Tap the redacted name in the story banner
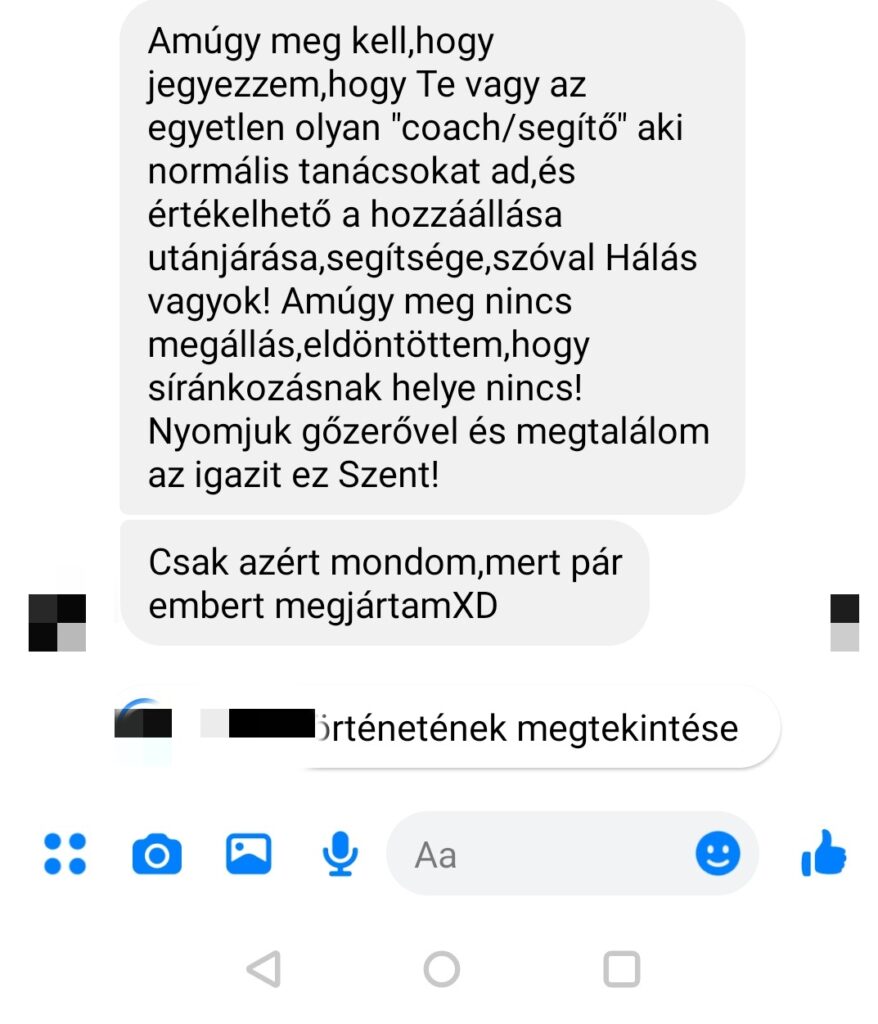 (x=257, y=723)
